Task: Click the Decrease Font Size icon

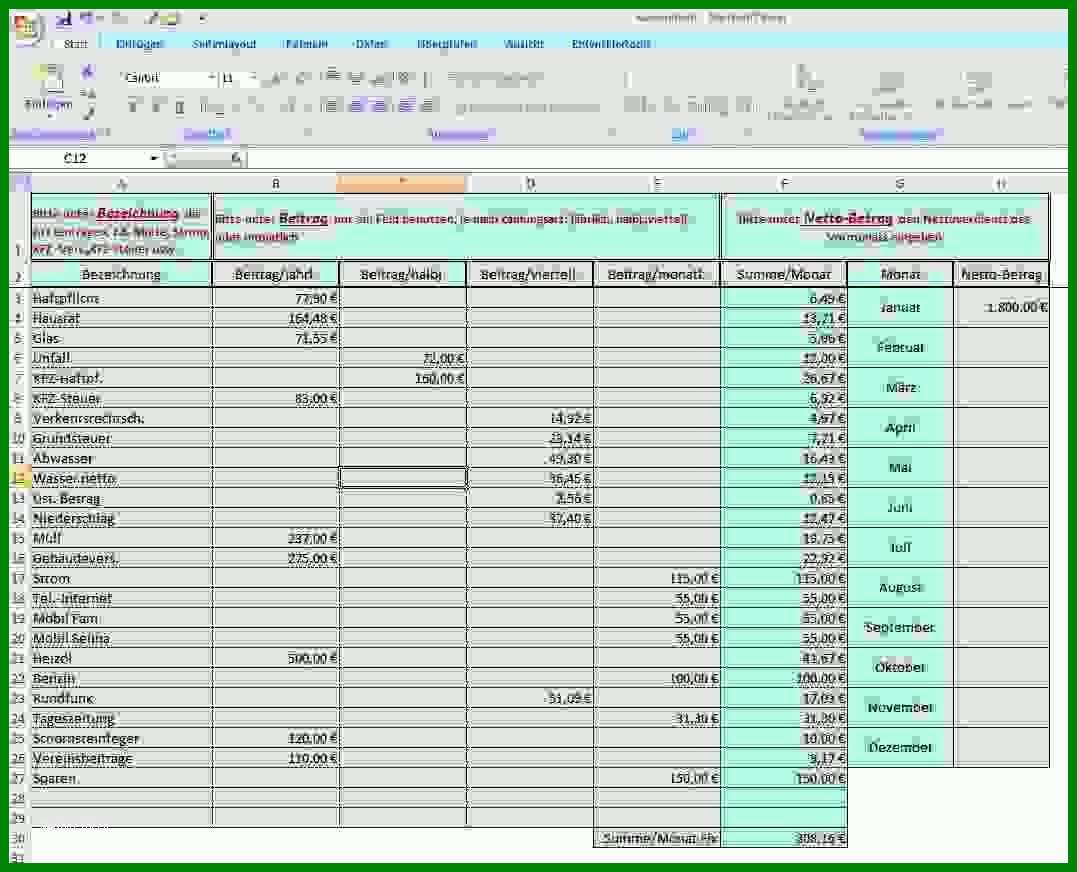Action: point(300,79)
